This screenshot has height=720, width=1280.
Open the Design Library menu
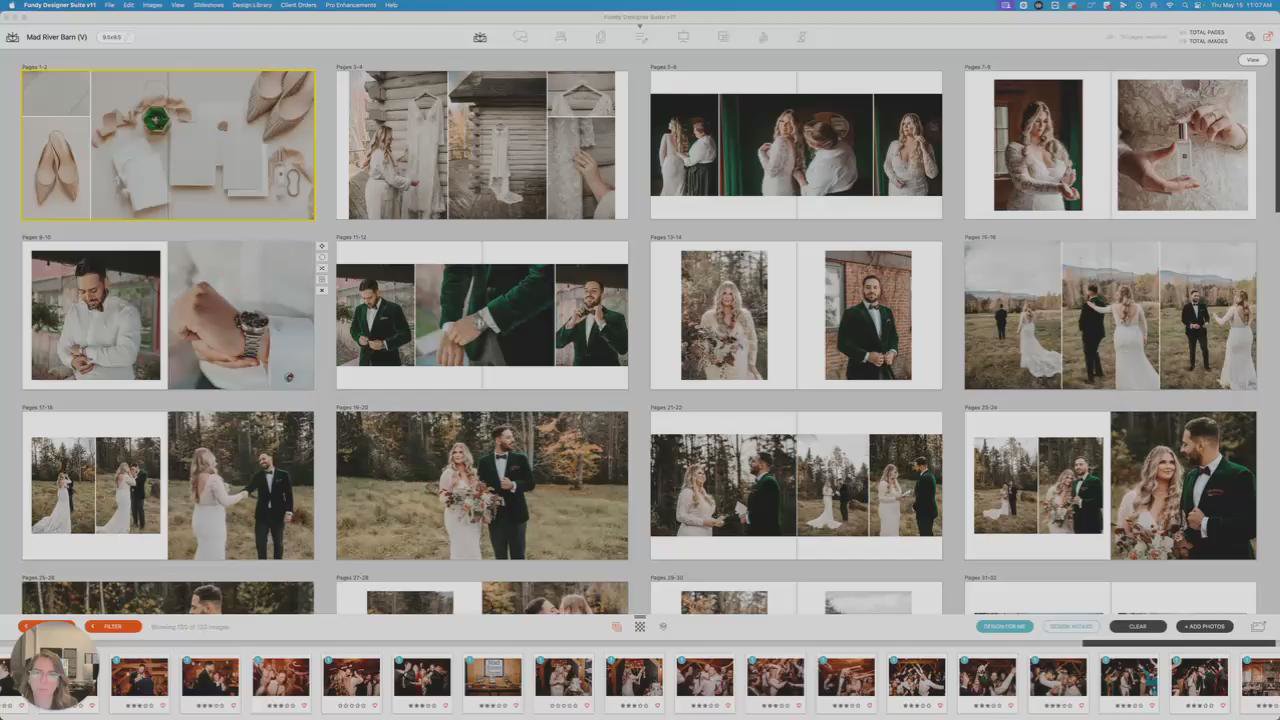coord(252,5)
